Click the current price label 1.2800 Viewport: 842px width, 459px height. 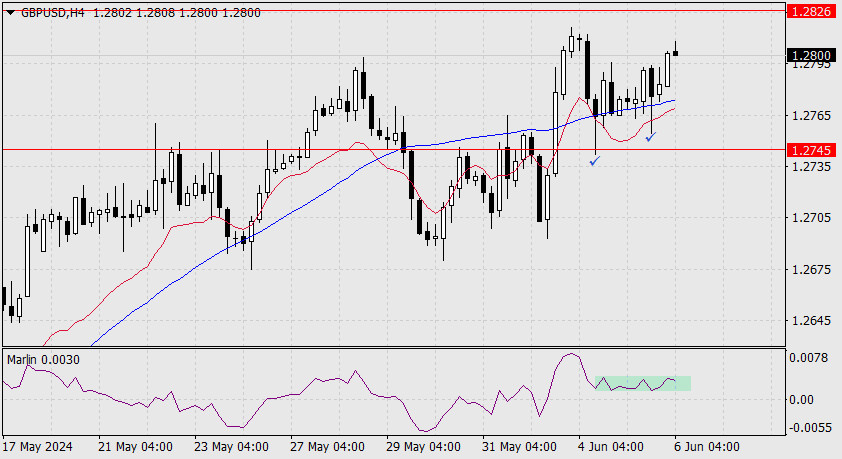811,55
